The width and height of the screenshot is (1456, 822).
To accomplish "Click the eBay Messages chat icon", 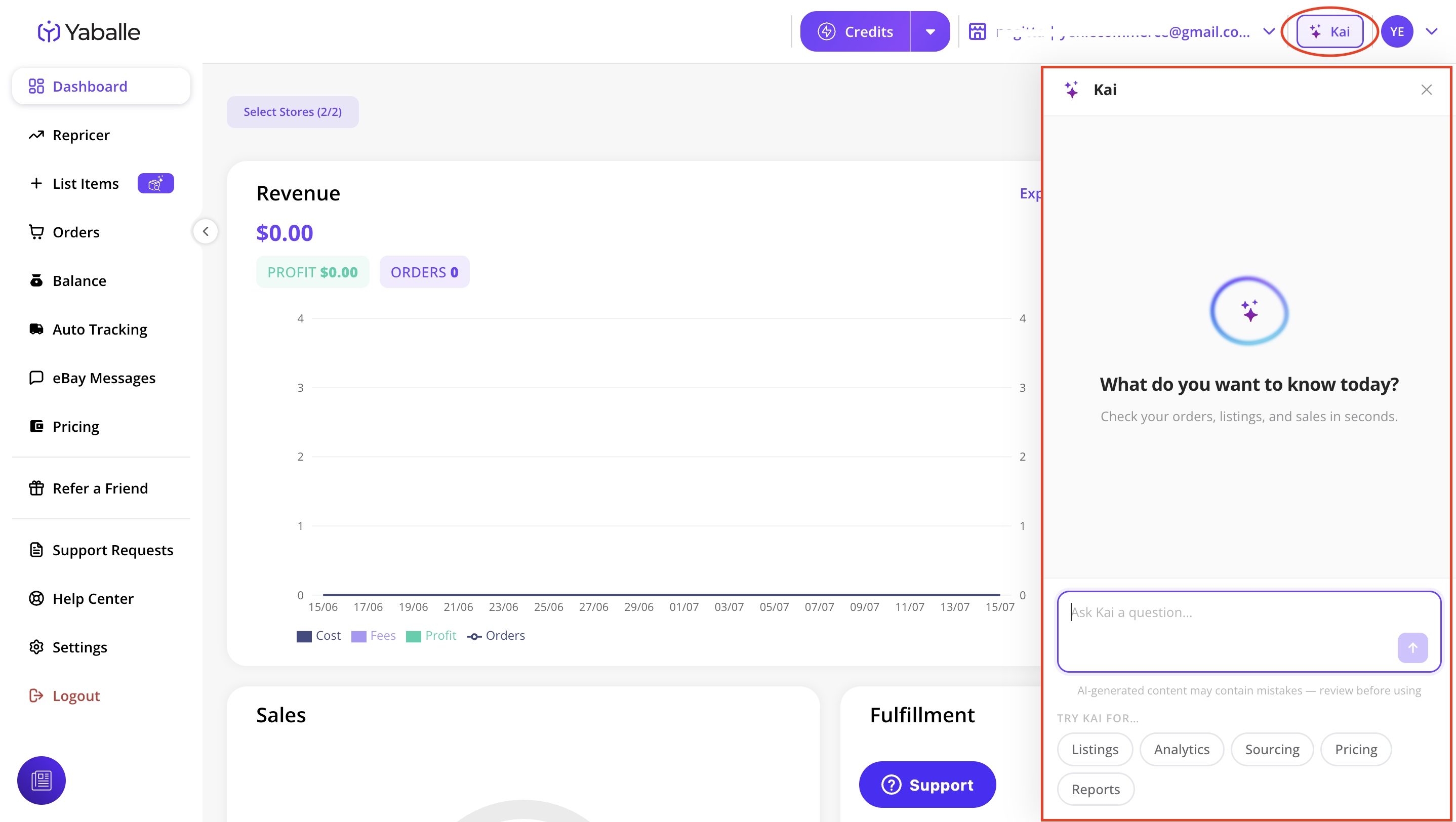I will click(36, 378).
